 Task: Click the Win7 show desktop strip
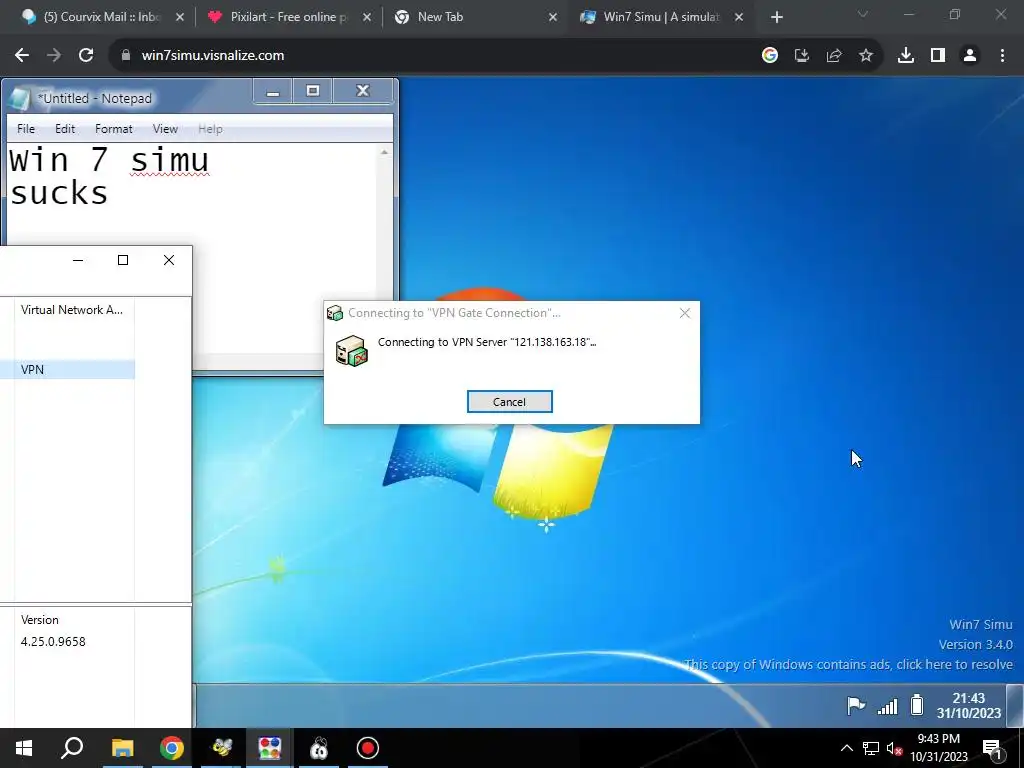[x=1014, y=705]
